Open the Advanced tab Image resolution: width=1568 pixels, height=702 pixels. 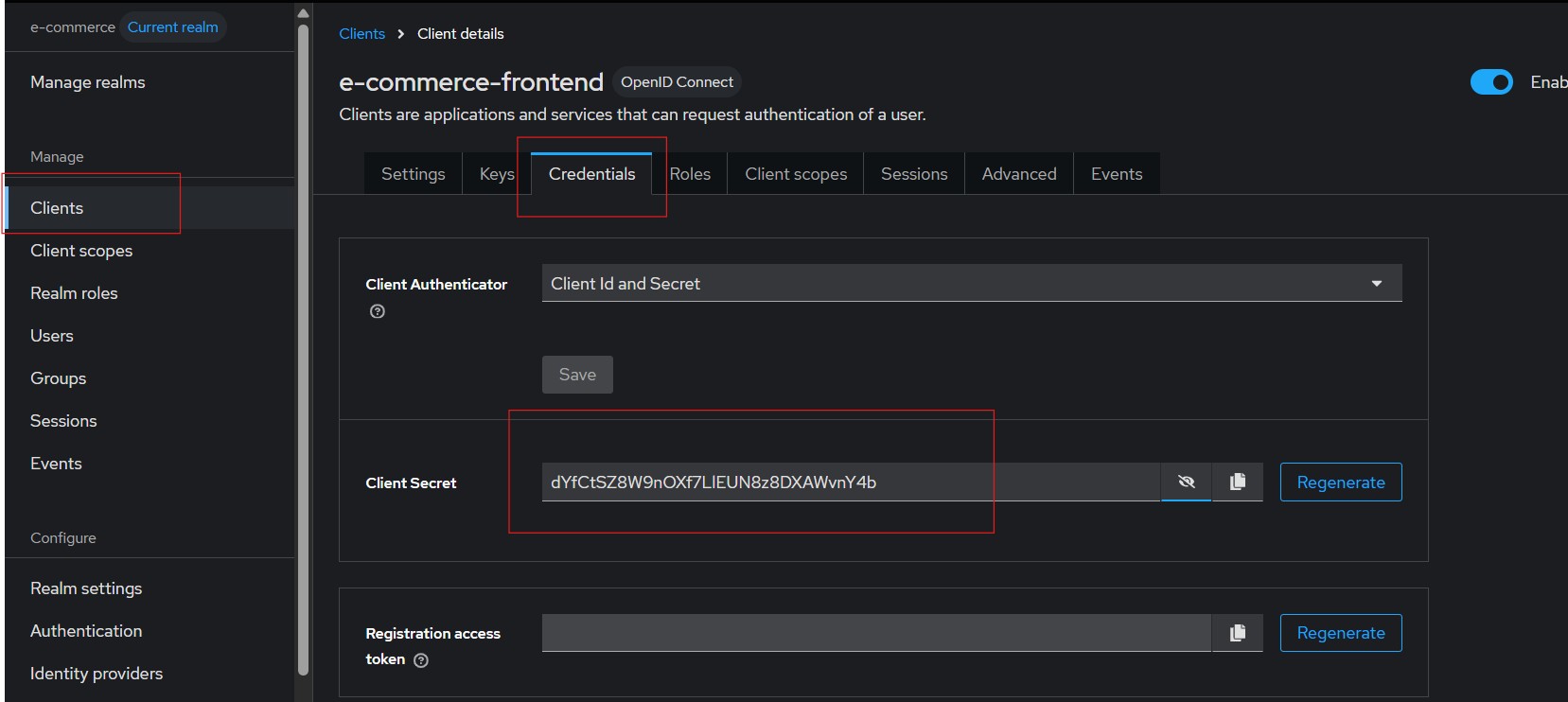pos(1018,174)
